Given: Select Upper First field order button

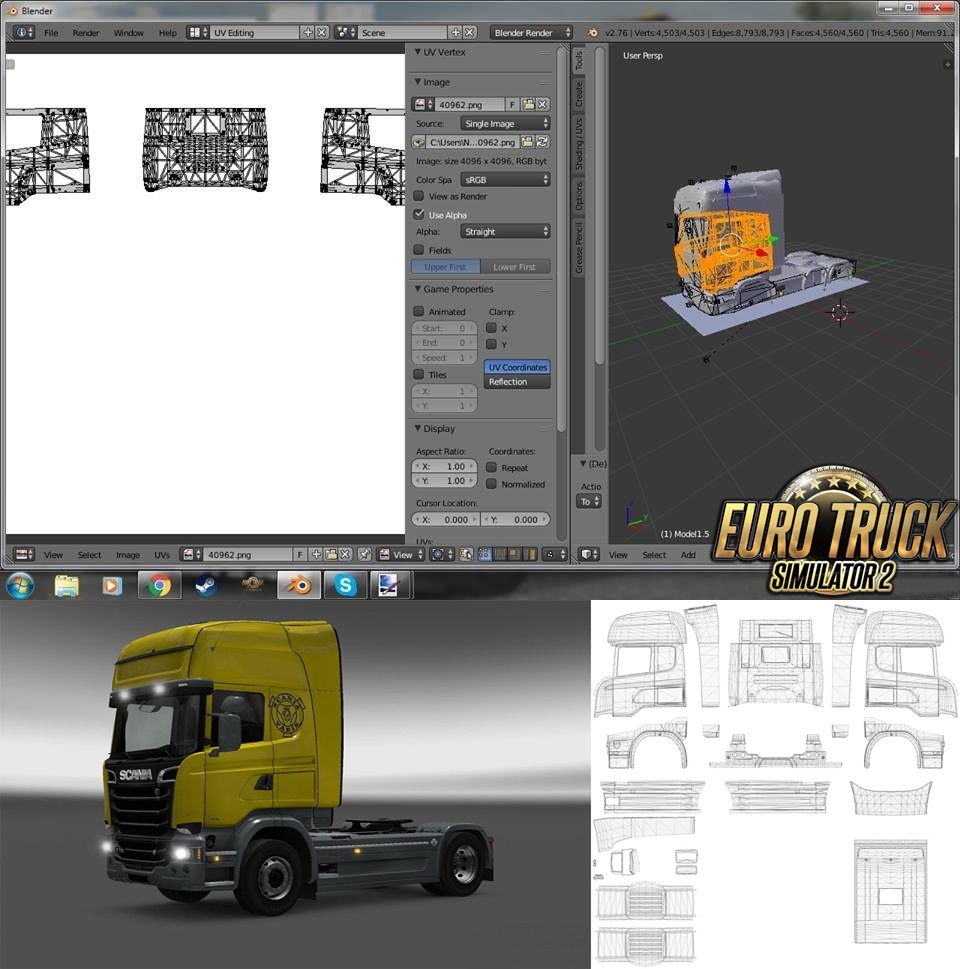Looking at the screenshot, I should [x=446, y=267].
